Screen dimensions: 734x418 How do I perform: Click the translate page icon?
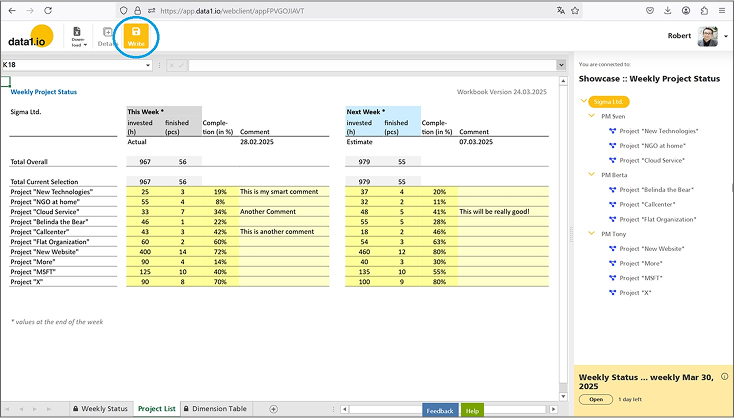coord(561,10)
